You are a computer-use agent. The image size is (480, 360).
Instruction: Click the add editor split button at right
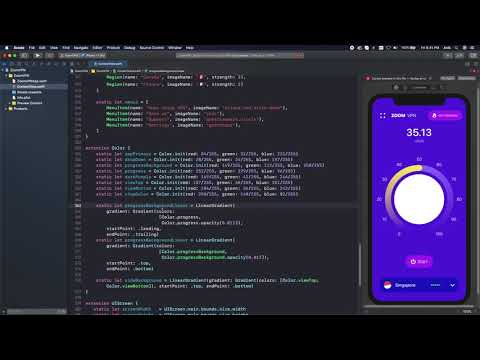click(475, 64)
